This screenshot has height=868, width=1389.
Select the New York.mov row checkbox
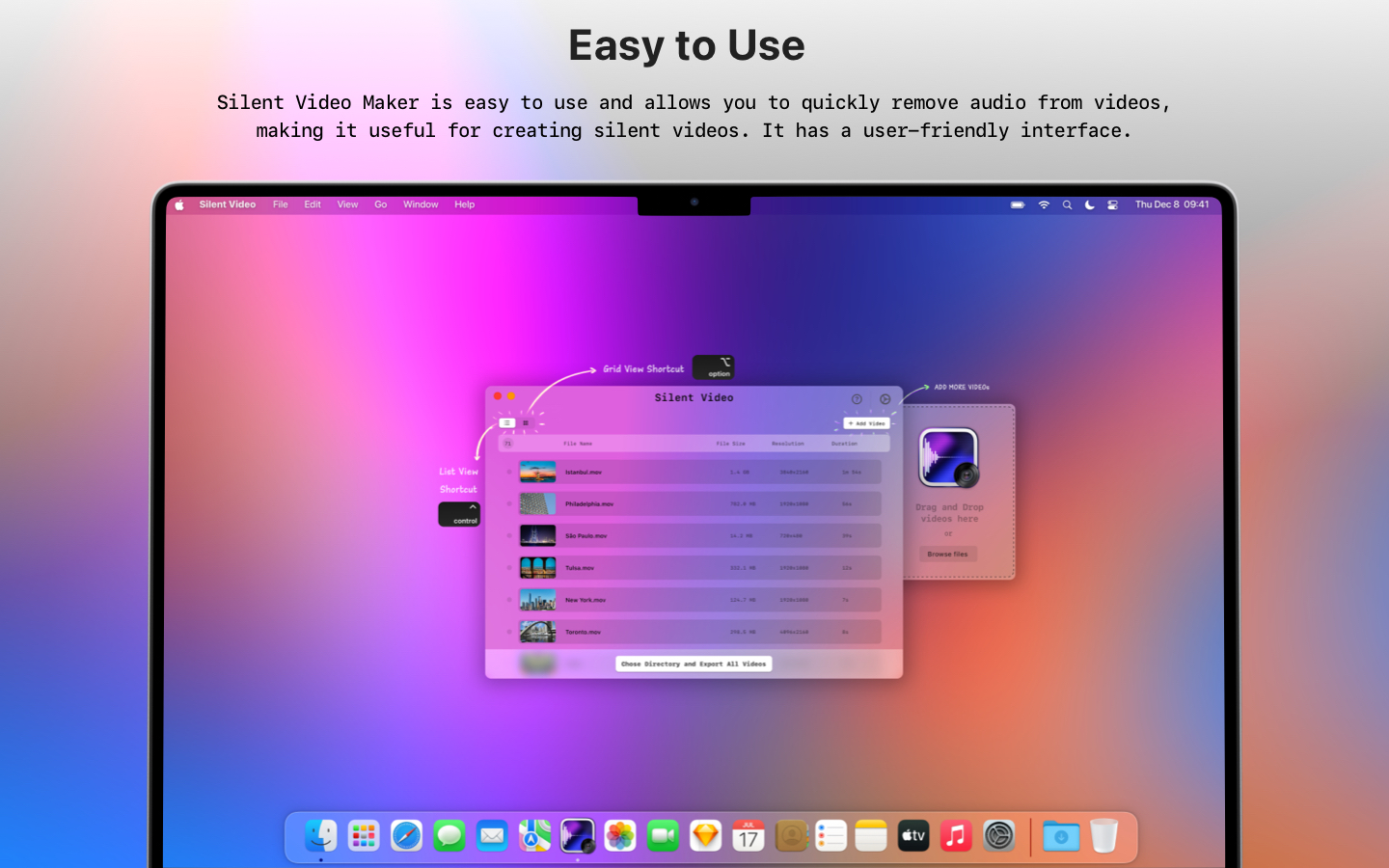click(509, 600)
